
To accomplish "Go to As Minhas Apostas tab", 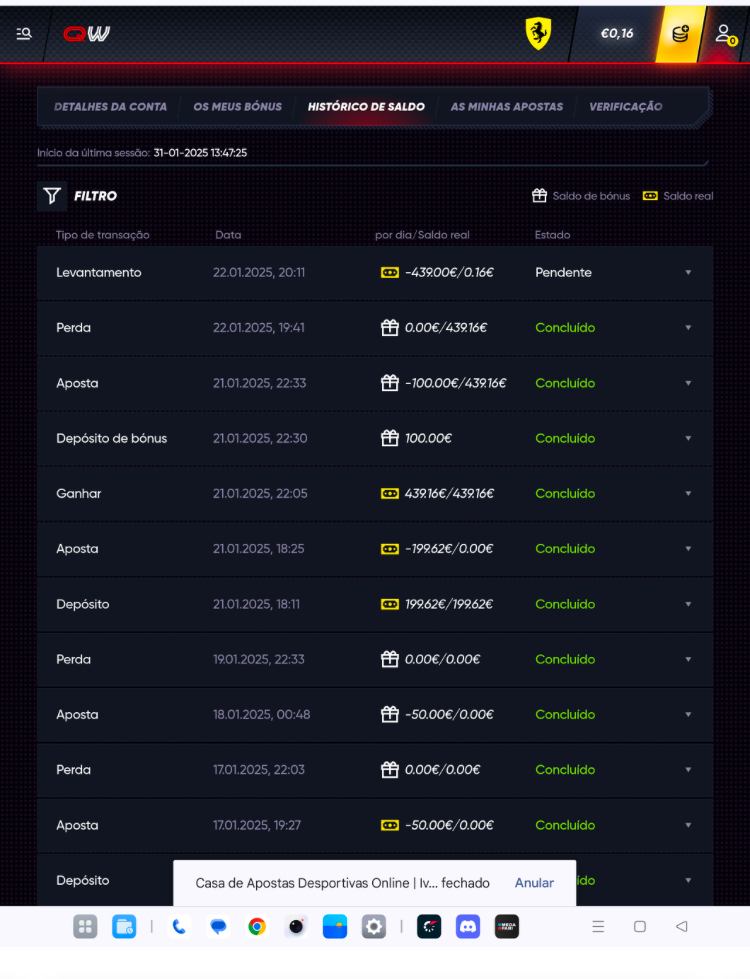I will pos(507,107).
